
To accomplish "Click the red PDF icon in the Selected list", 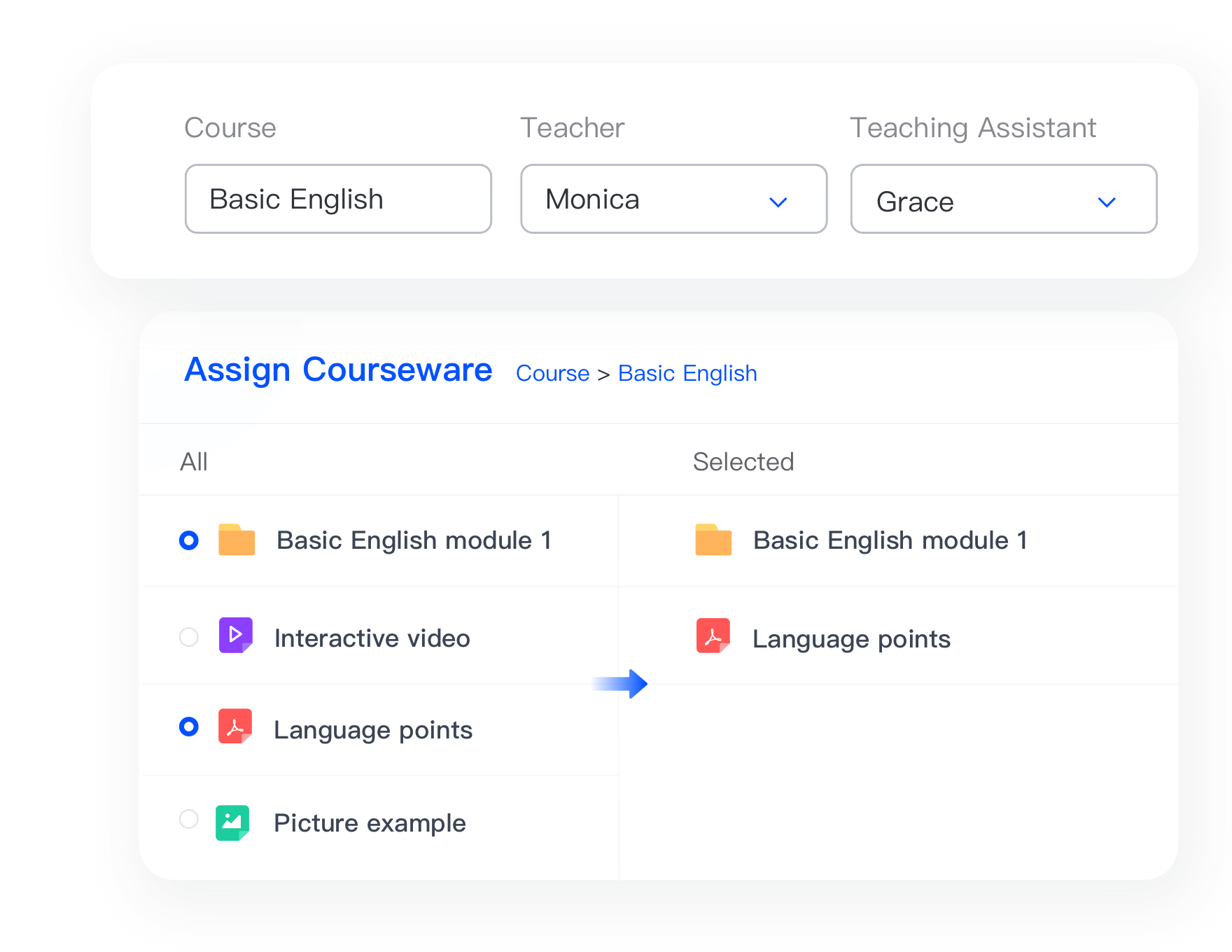I will pos(713,635).
